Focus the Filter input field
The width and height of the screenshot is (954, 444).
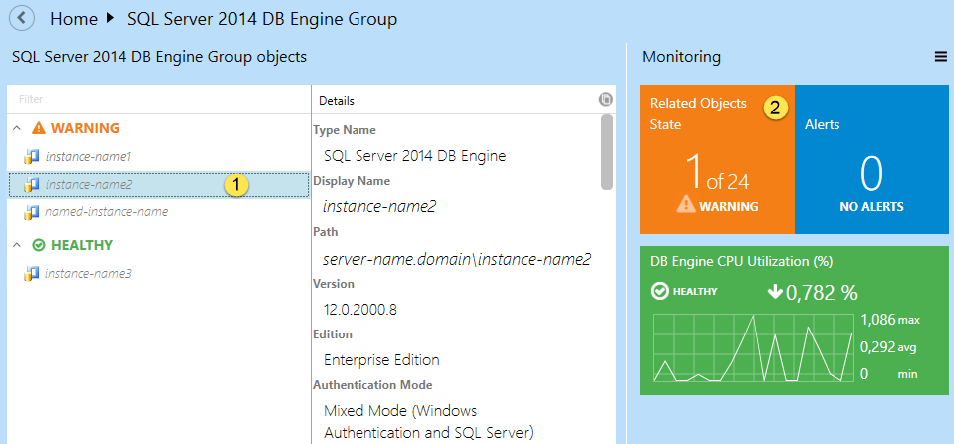click(159, 99)
